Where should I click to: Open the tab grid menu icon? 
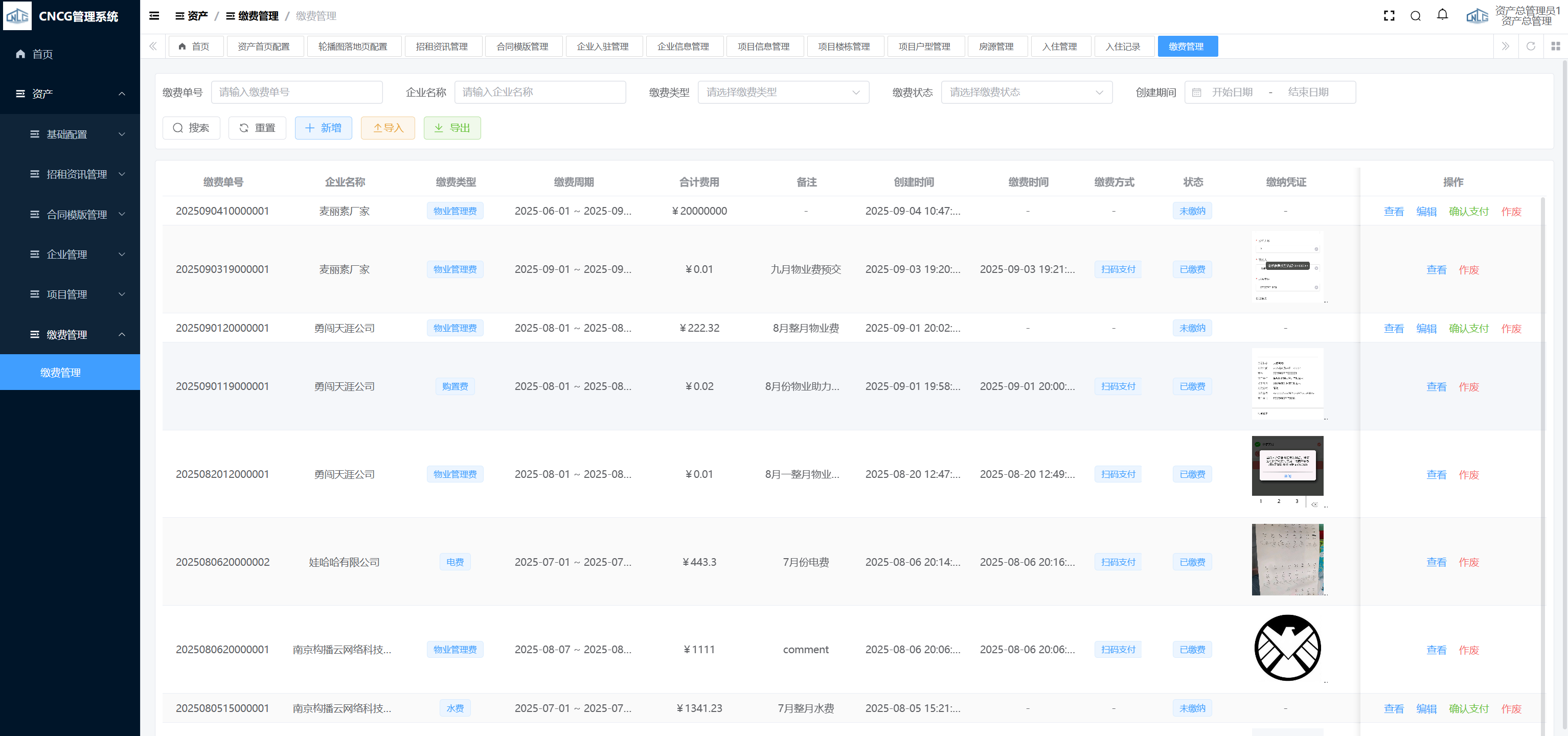tap(1555, 47)
